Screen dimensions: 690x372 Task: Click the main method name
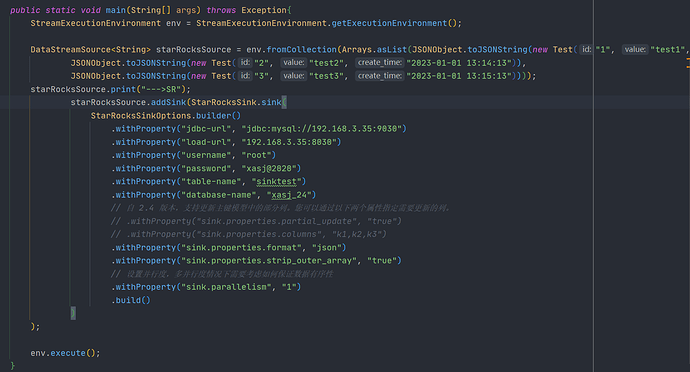(116, 10)
